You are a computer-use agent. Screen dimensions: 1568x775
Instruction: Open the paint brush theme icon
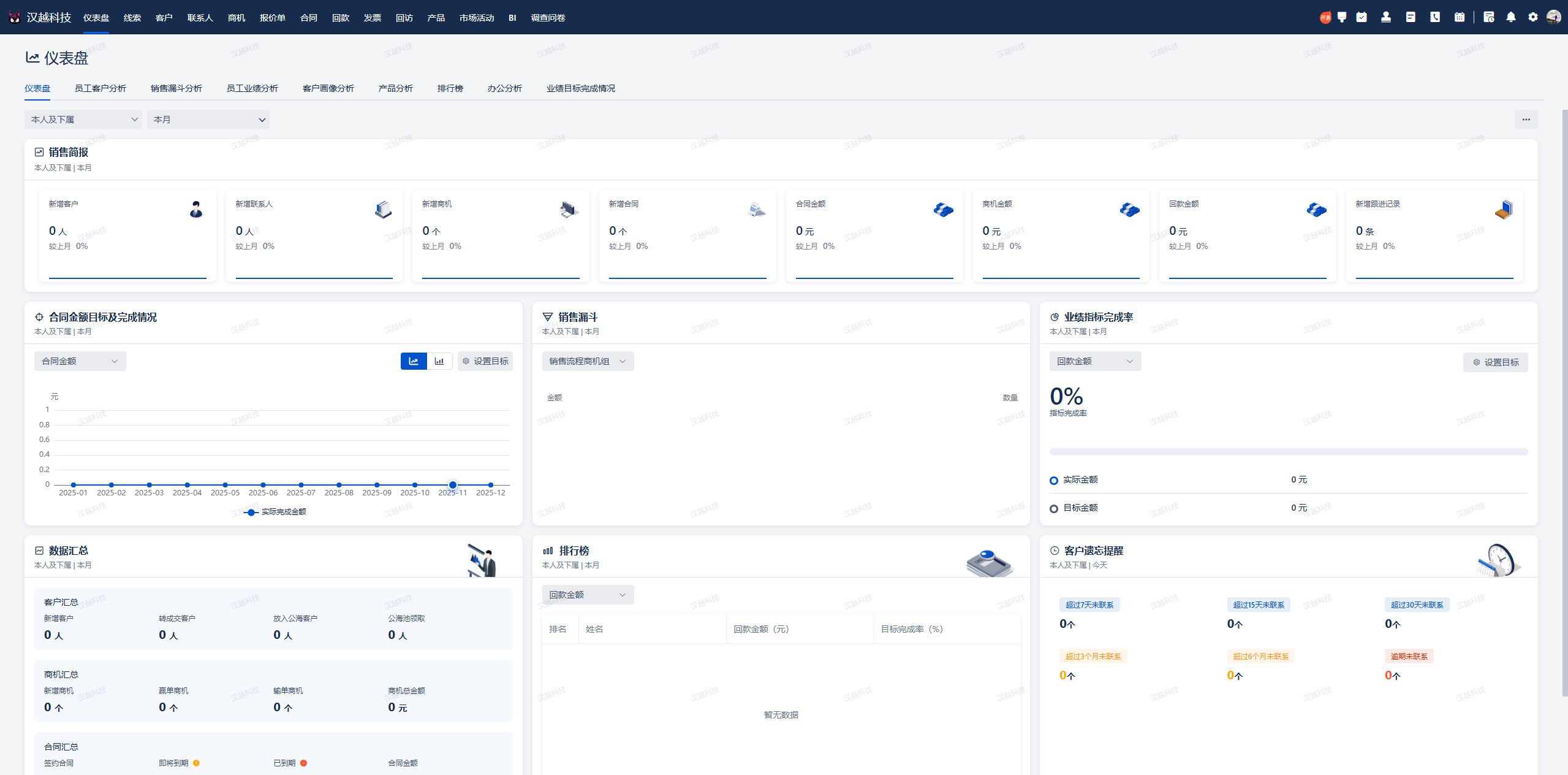pyautogui.click(x=1342, y=17)
